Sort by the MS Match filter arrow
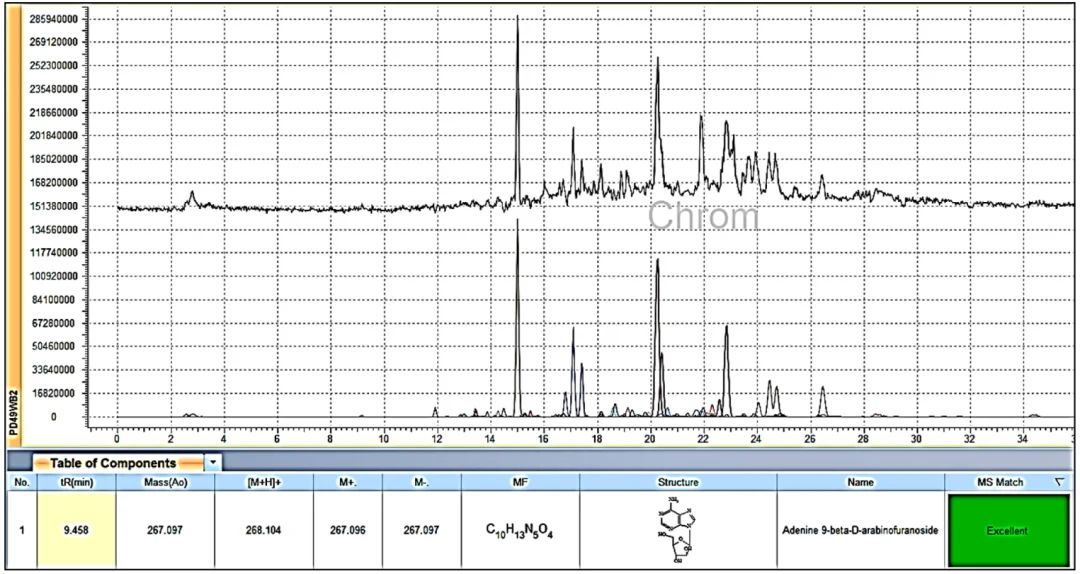1080x574 pixels. pyautogui.click(x=1059, y=482)
